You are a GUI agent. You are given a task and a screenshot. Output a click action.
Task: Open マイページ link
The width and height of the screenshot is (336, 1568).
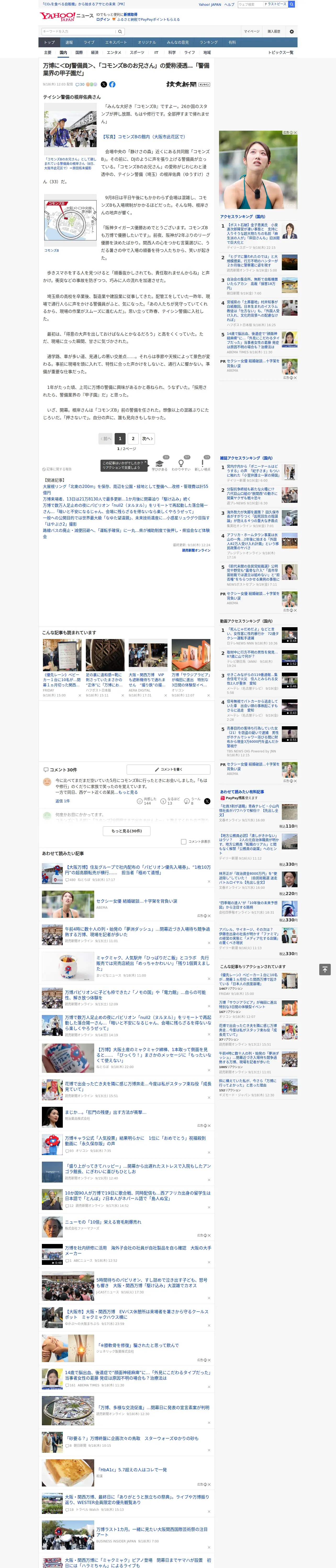251,32
